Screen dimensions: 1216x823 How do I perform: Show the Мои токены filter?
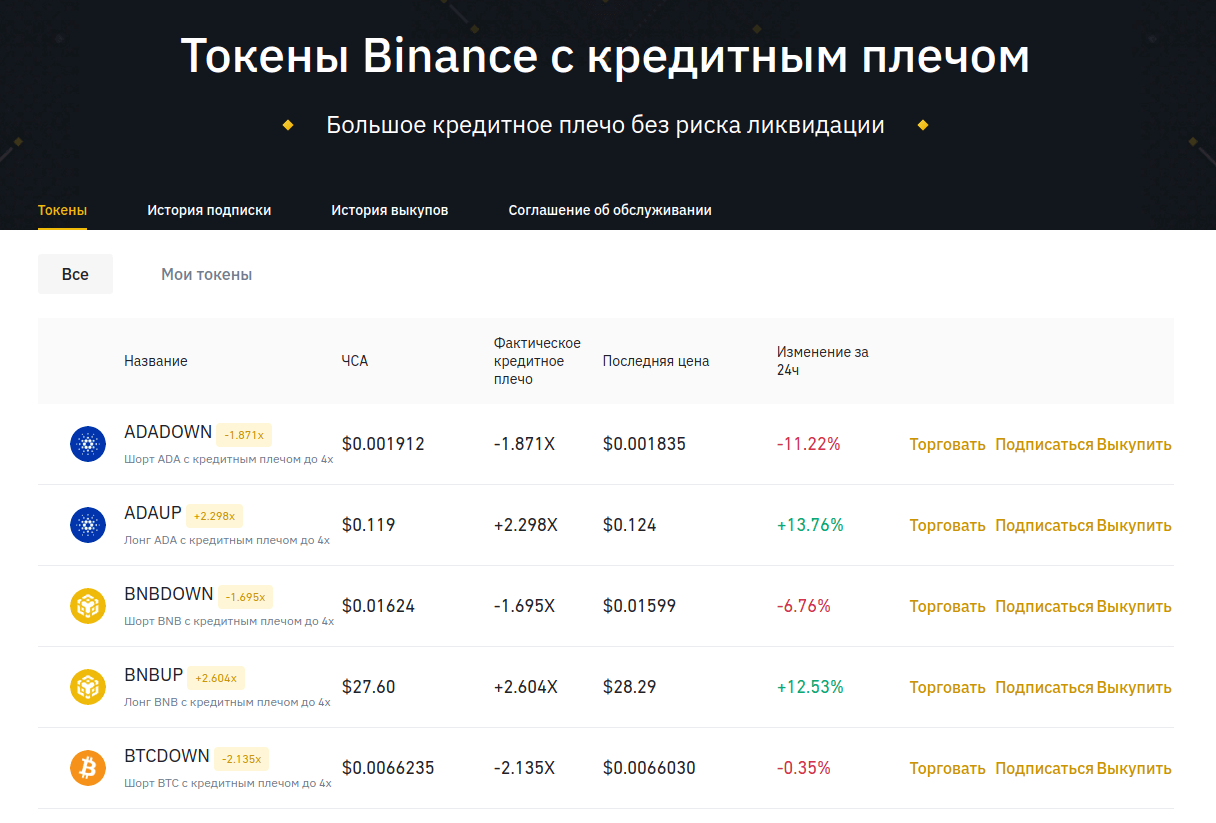[x=206, y=274]
